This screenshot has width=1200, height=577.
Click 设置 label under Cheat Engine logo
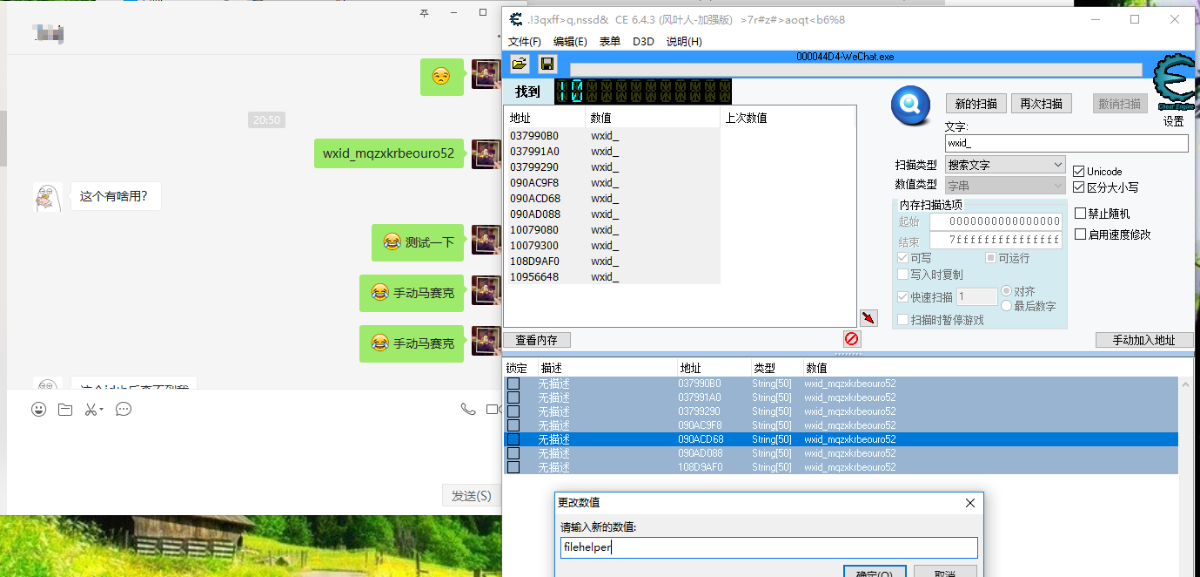coord(1173,122)
